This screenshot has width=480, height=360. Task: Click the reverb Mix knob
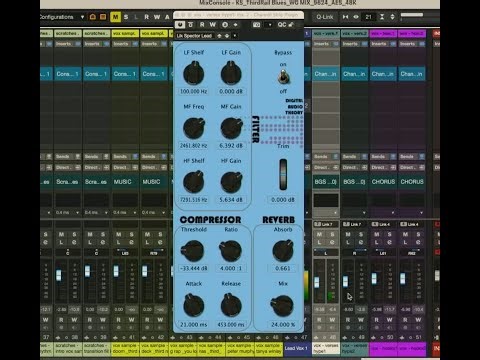click(x=282, y=305)
